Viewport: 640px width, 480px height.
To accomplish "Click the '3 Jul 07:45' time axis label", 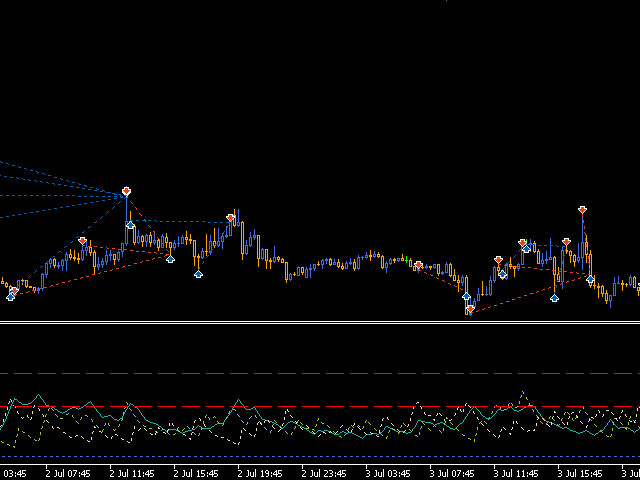I will coord(452,473).
